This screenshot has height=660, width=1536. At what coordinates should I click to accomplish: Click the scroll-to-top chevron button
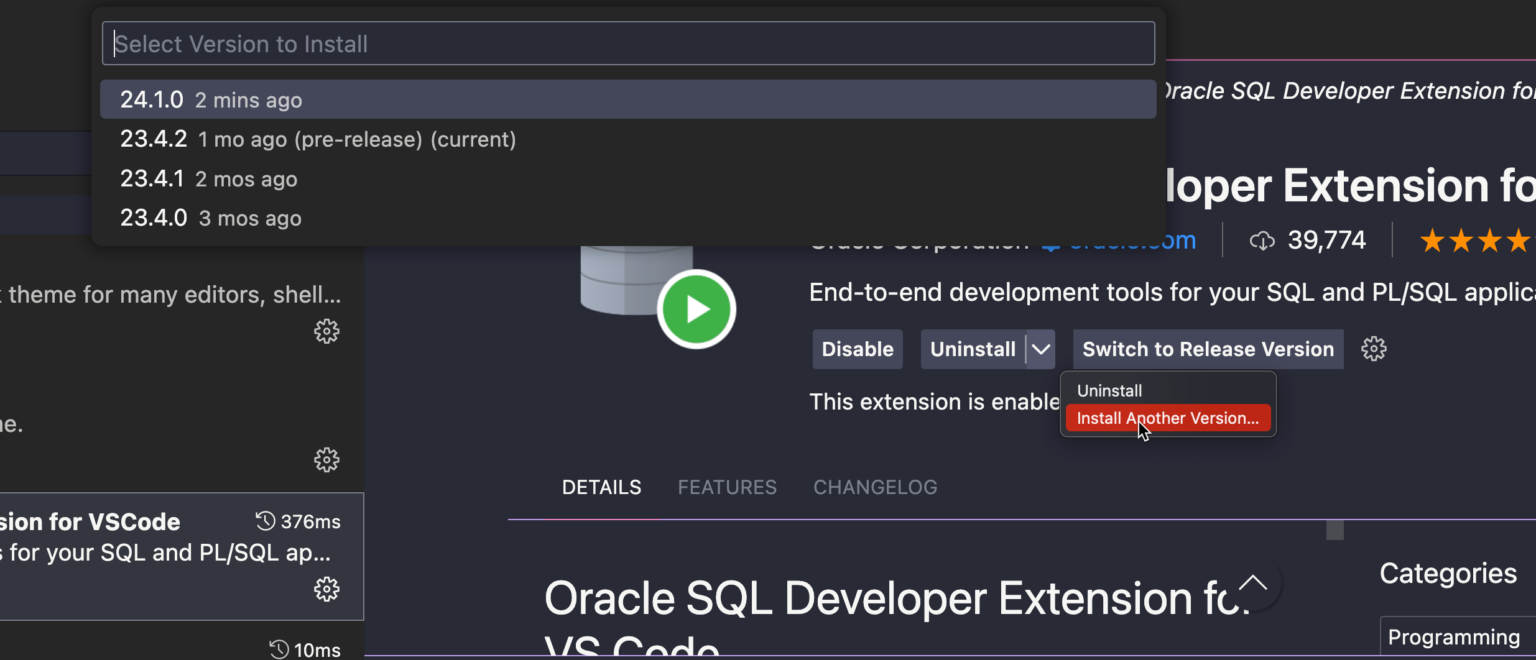[x=1252, y=583]
